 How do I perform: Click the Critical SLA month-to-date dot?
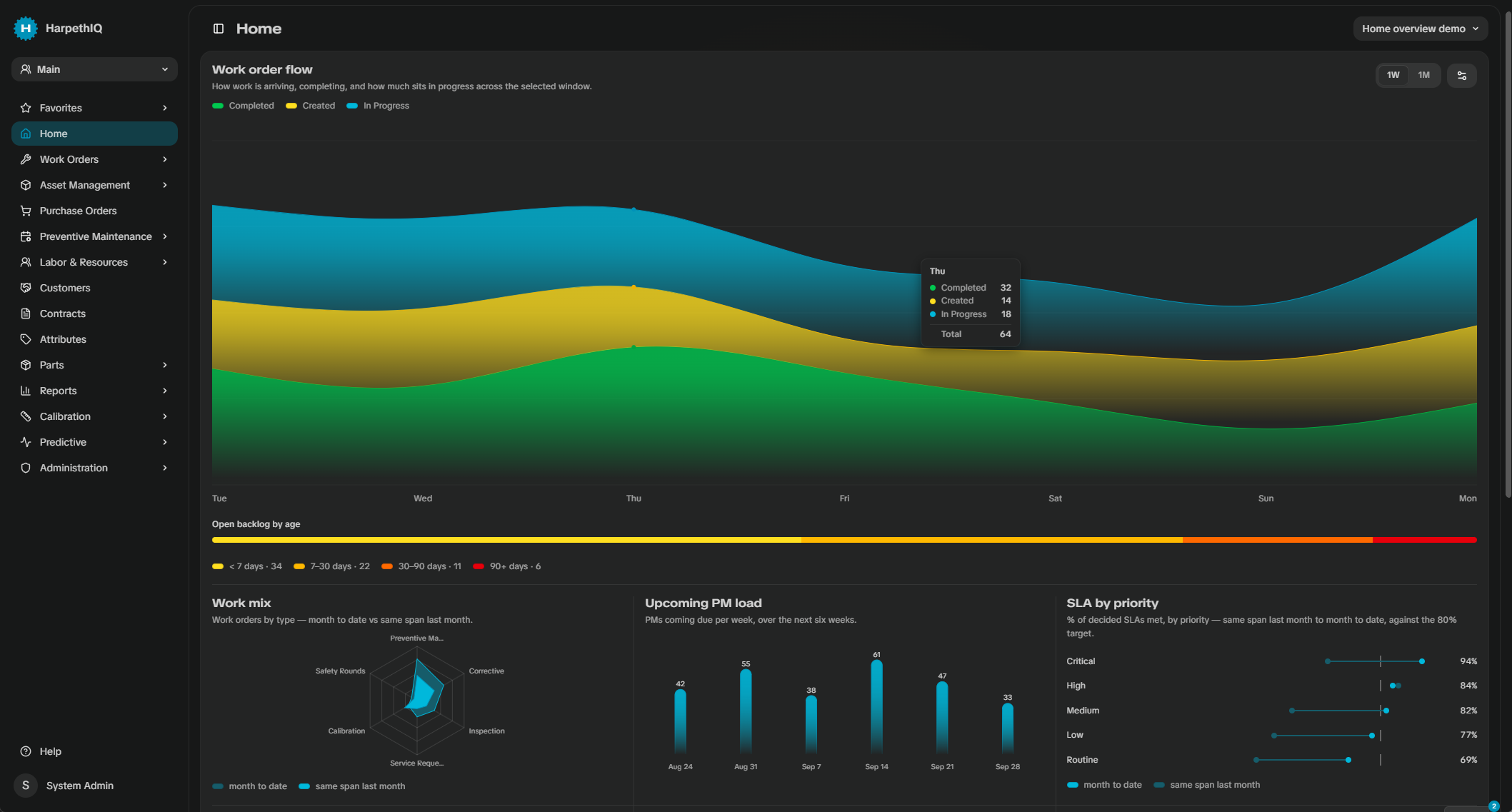pyautogui.click(x=1422, y=661)
